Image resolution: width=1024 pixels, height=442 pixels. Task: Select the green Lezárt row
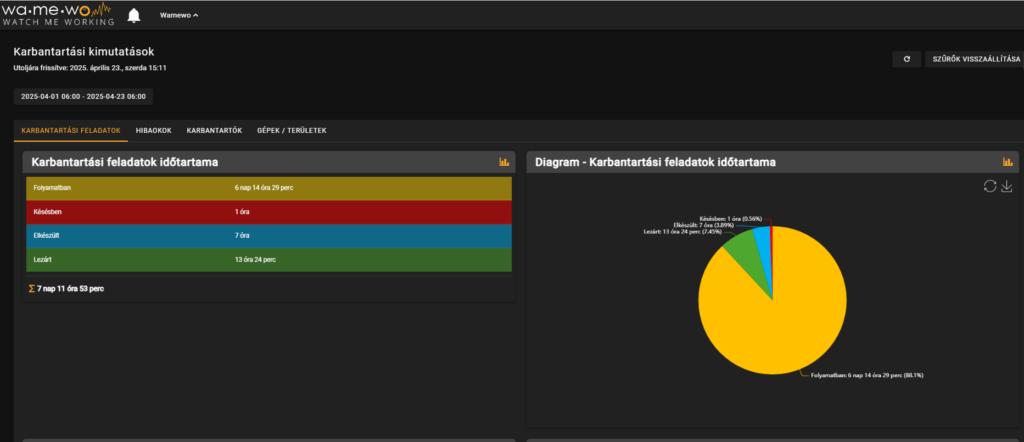[x=268, y=260]
